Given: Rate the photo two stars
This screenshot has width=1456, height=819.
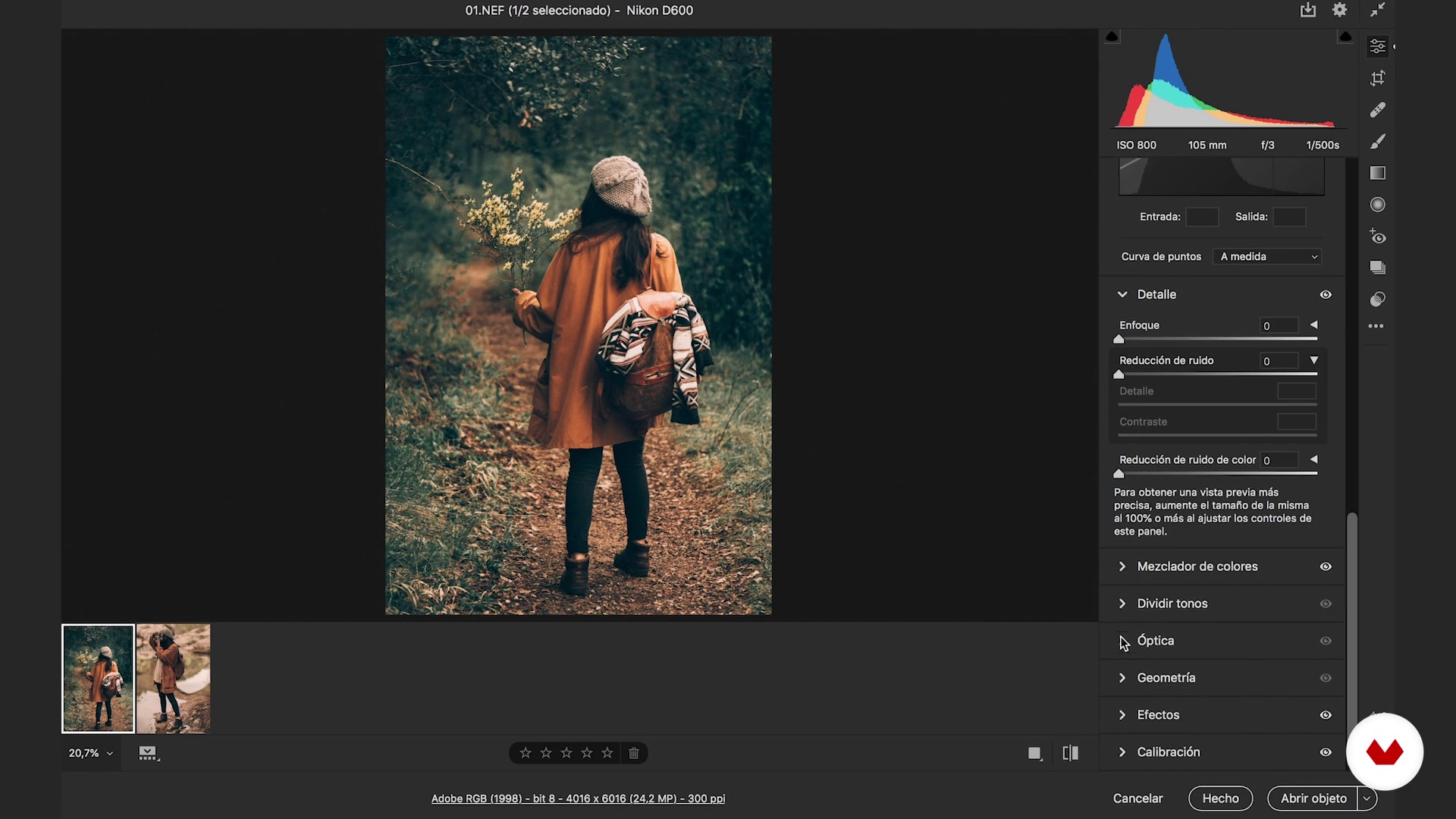Looking at the screenshot, I should 546,753.
